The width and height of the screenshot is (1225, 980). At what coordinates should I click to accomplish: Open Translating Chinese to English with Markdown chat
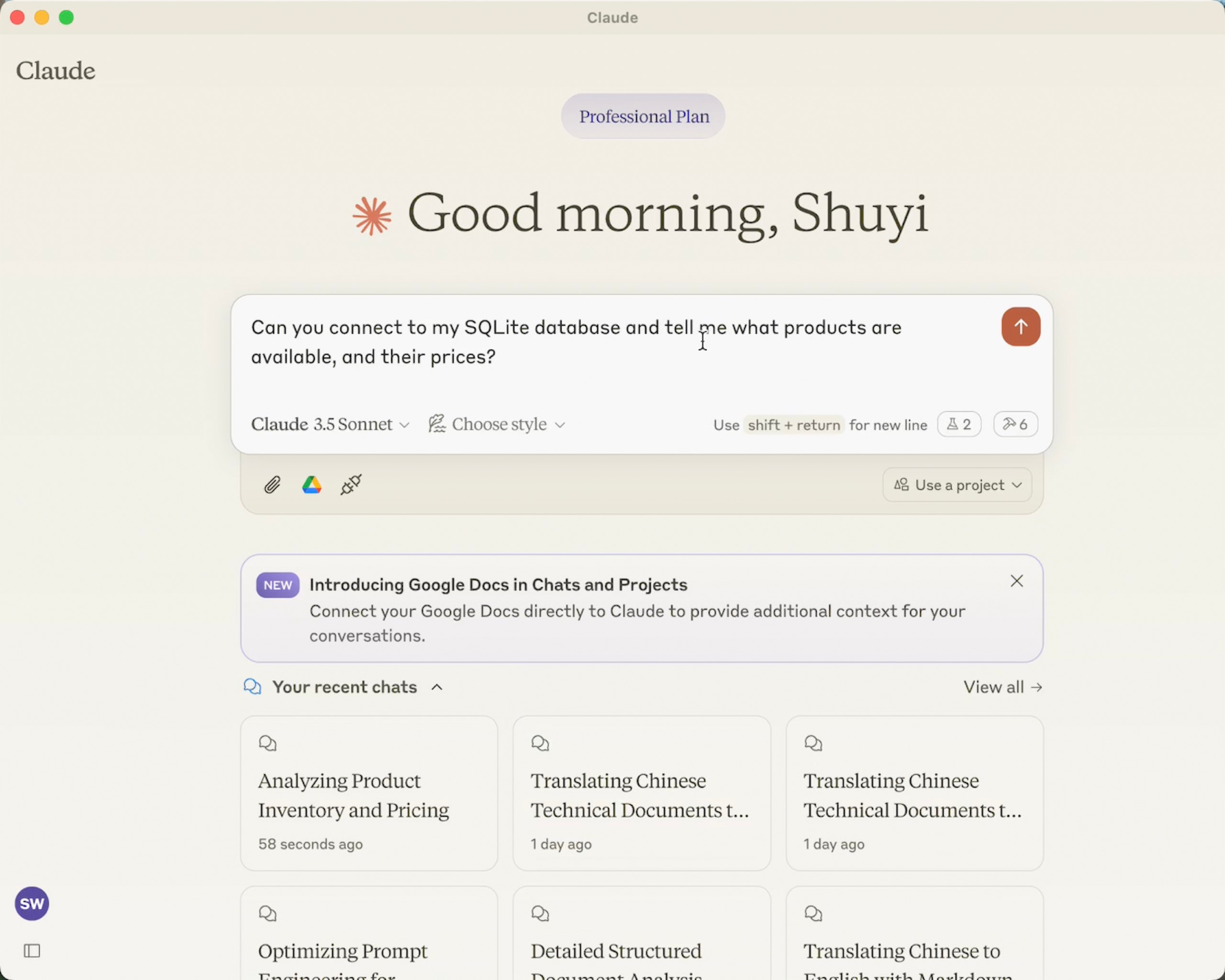point(914,933)
